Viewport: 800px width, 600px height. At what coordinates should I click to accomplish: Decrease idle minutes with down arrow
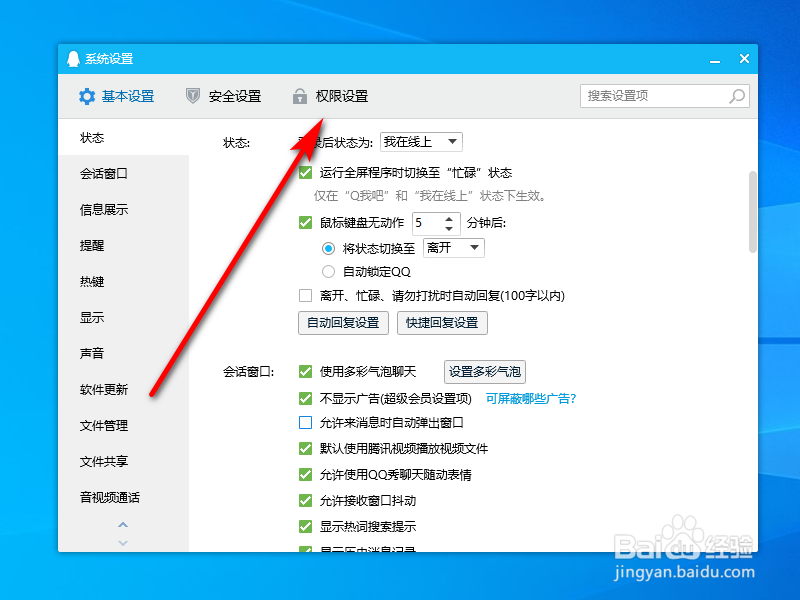449,228
